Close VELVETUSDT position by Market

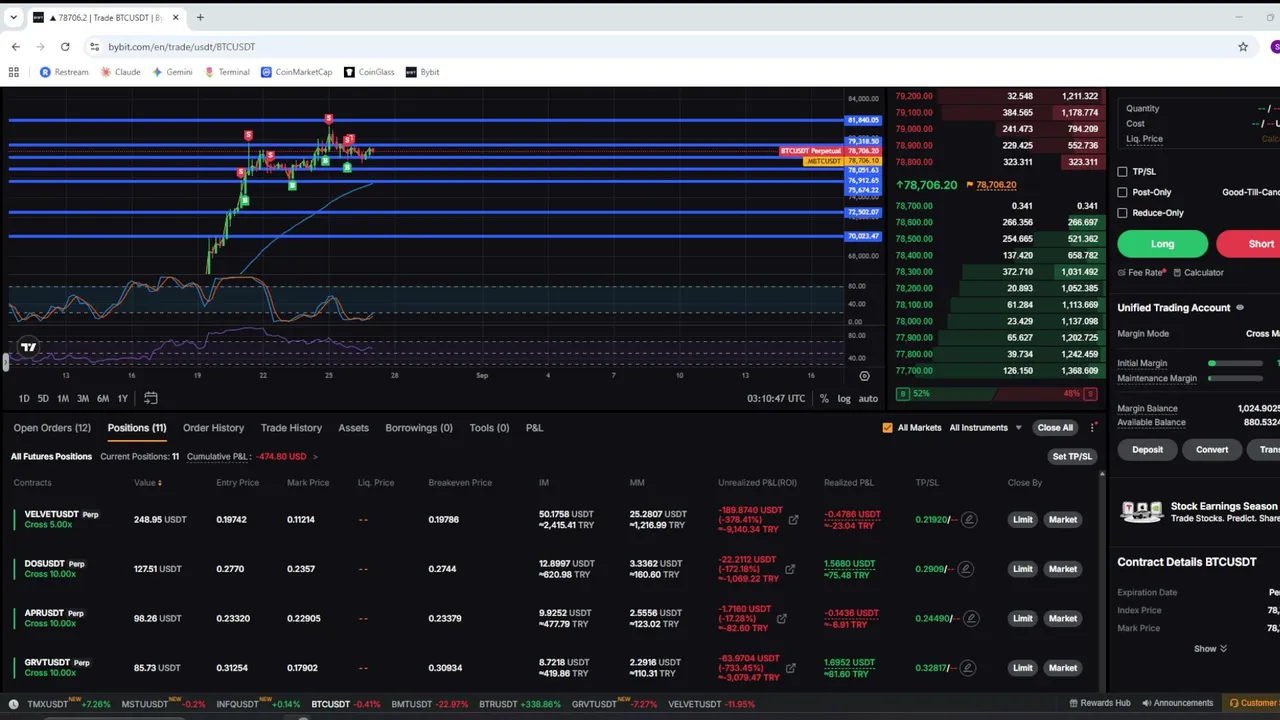point(1063,520)
